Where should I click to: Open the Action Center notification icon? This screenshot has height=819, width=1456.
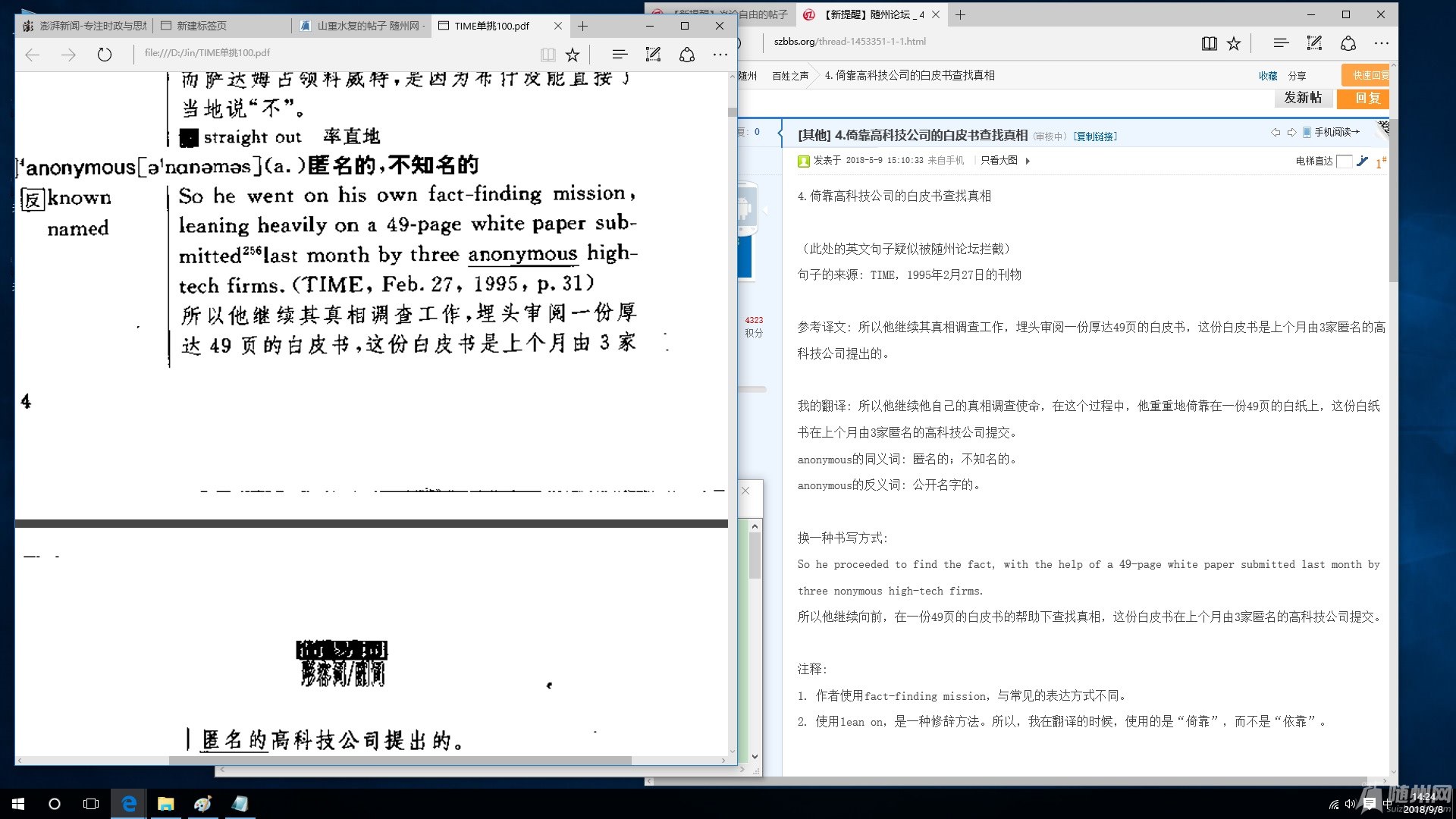coord(1370,804)
